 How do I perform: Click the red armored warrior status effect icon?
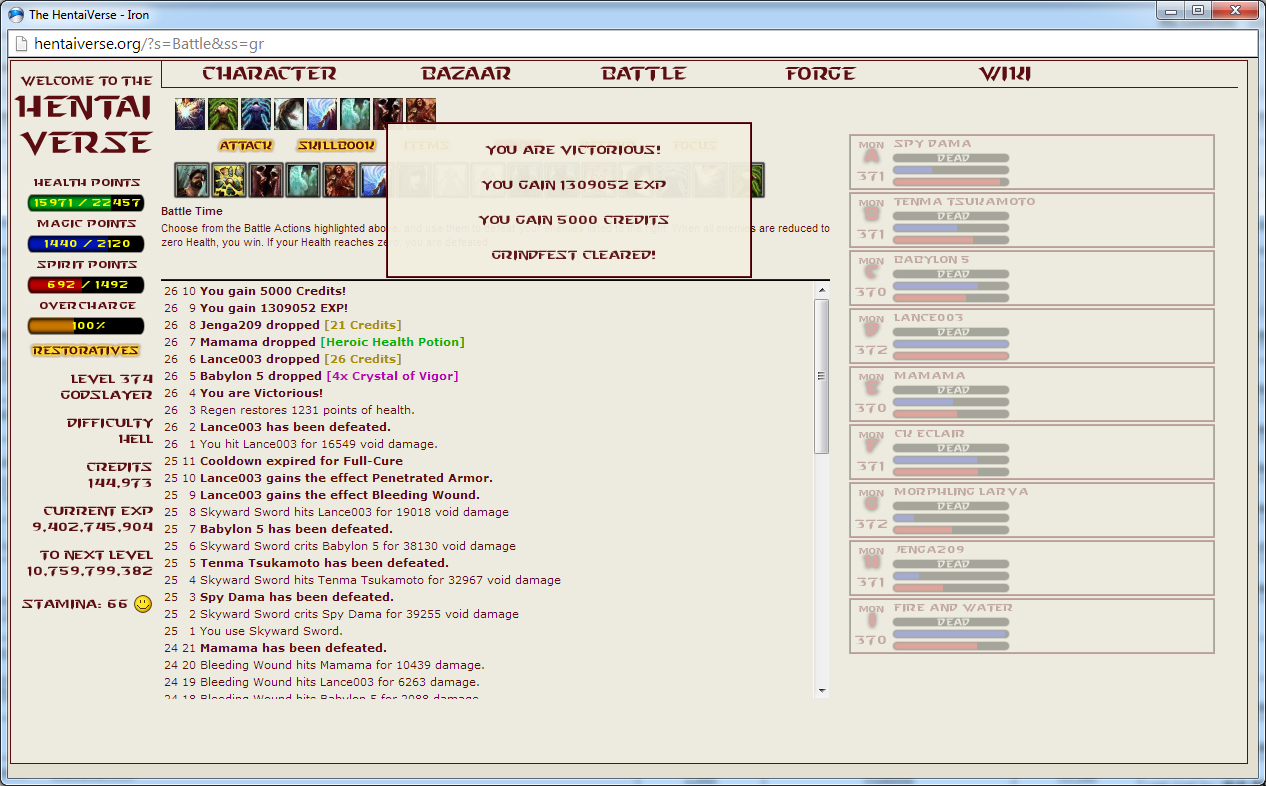coord(421,113)
